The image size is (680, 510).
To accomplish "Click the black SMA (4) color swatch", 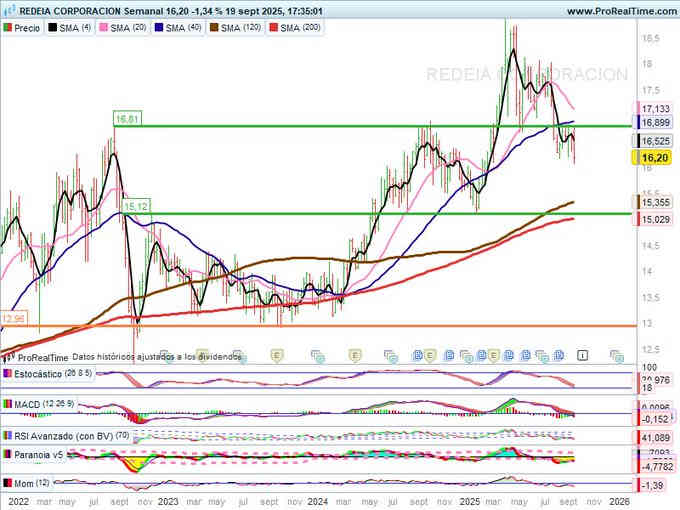I will [52, 28].
